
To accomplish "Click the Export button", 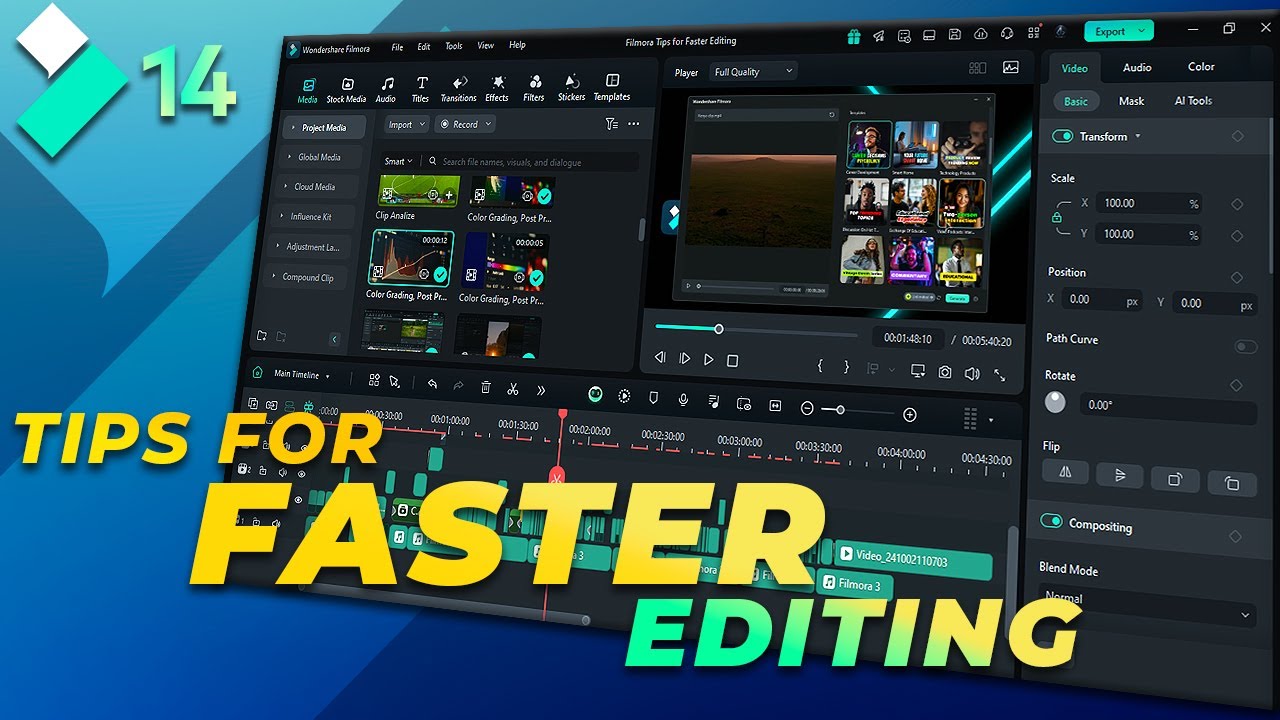I will click(x=1118, y=31).
